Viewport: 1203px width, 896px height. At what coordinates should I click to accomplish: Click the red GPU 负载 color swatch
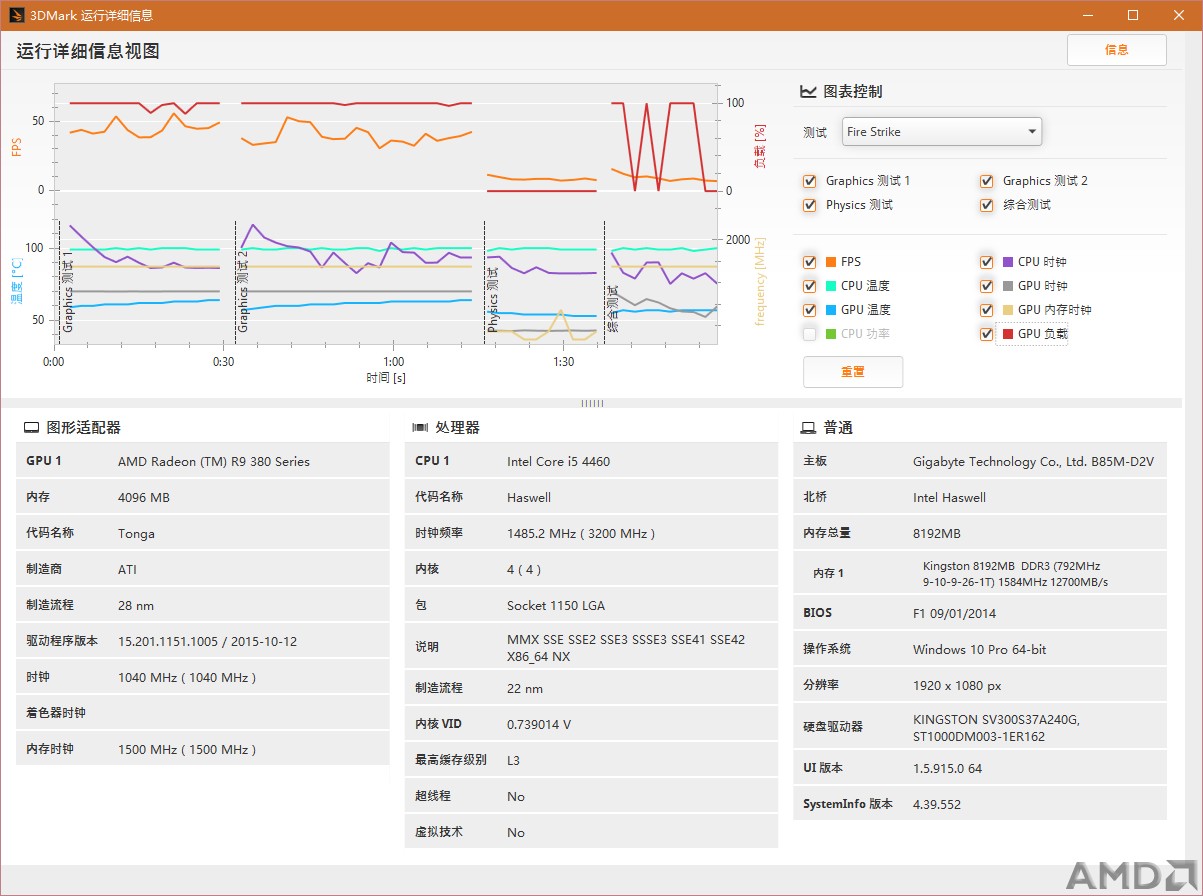pos(1007,334)
